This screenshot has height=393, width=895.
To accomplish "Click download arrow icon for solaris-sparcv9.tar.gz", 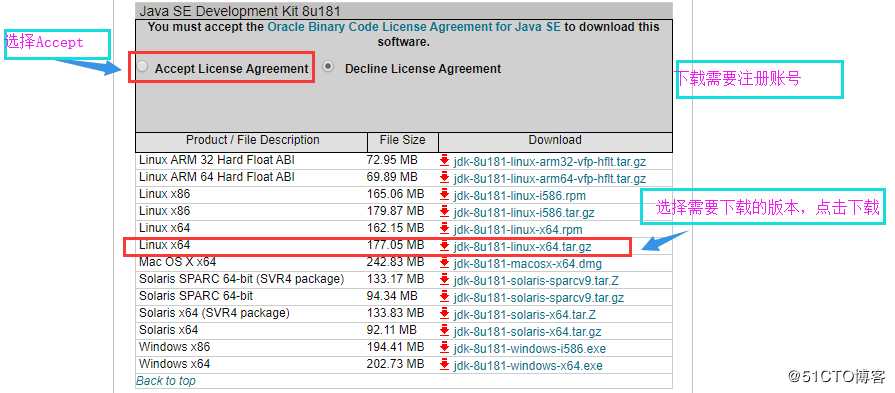I will (x=445, y=297).
